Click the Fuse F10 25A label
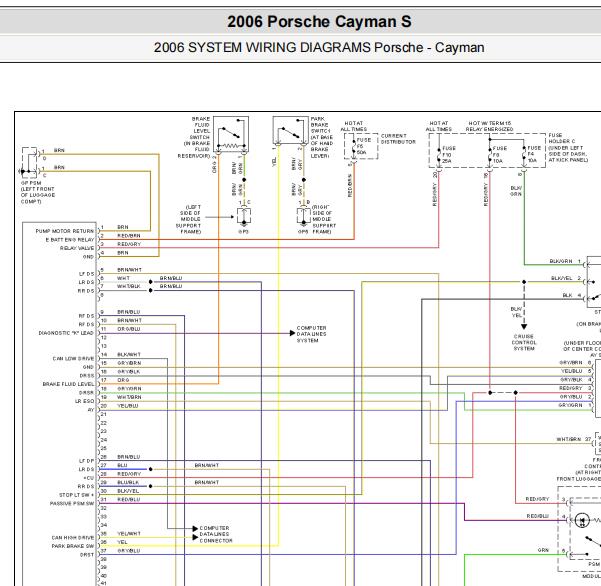This screenshot has height=586, width=601. 449,154
